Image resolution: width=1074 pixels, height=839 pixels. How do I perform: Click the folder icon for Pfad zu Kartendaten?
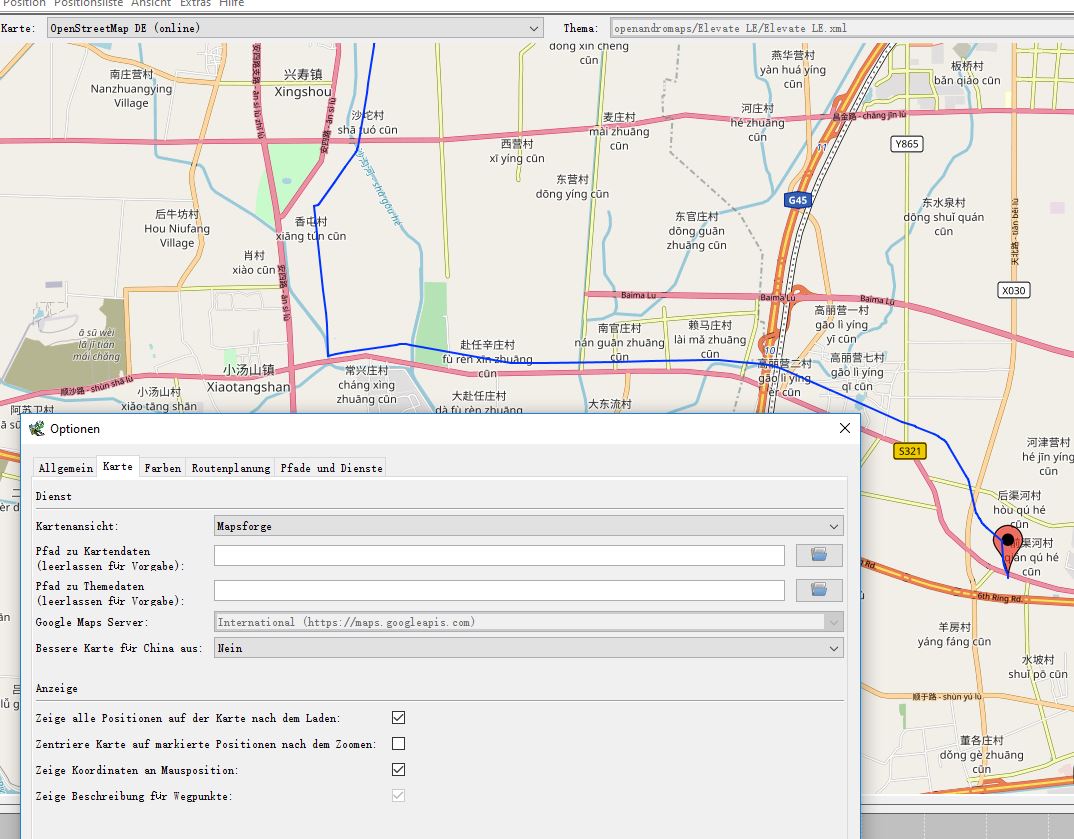pyautogui.click(x=819, y=555)
